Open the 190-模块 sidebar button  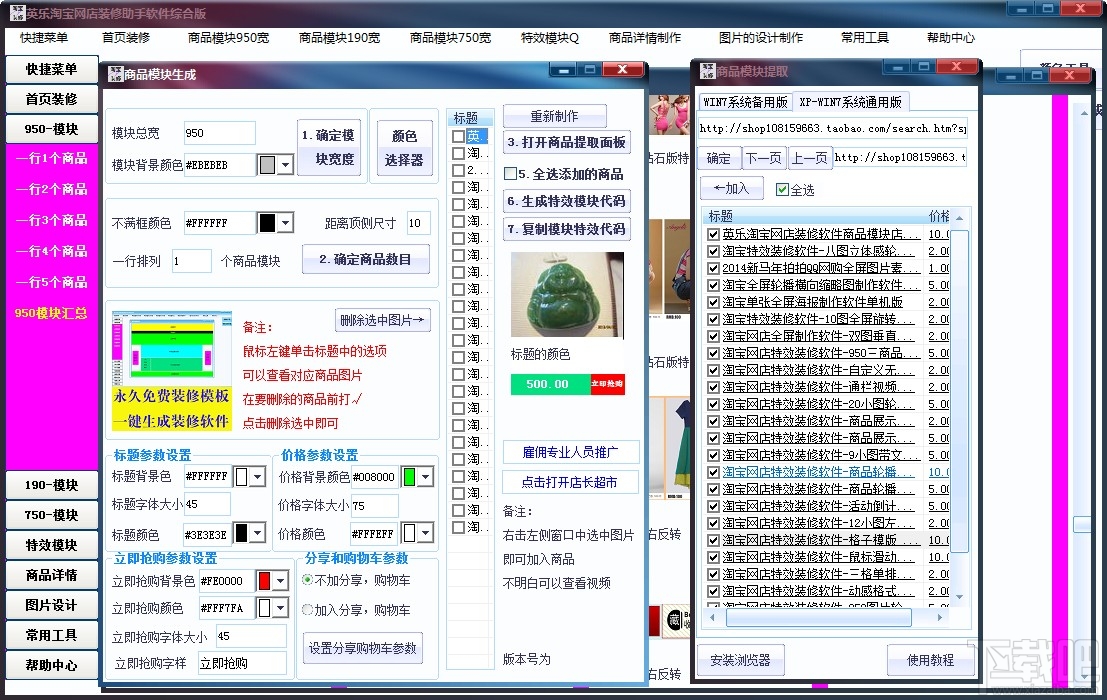pos(52,485)
